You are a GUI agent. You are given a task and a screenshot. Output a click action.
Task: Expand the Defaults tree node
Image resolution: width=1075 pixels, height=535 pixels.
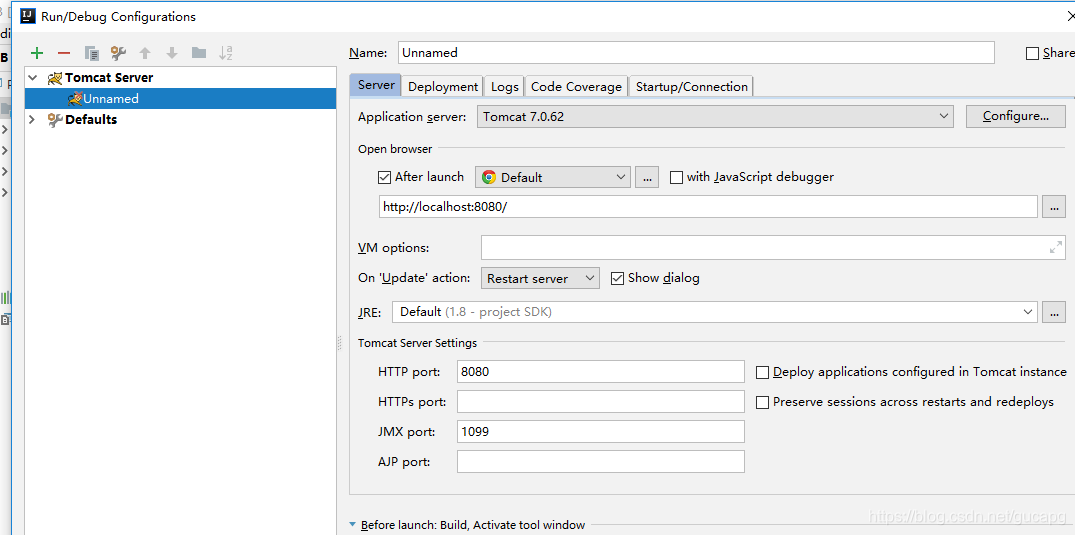[32, 119]
